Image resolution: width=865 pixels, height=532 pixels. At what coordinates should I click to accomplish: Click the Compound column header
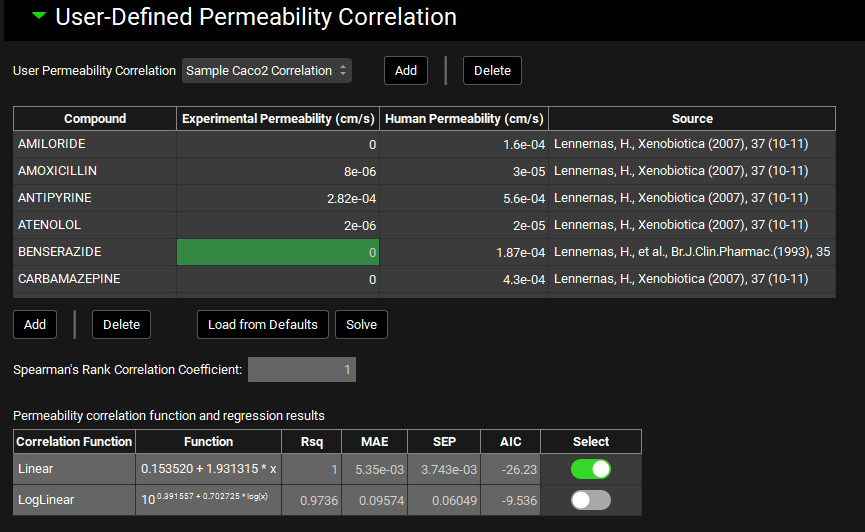tap(95, 118)
